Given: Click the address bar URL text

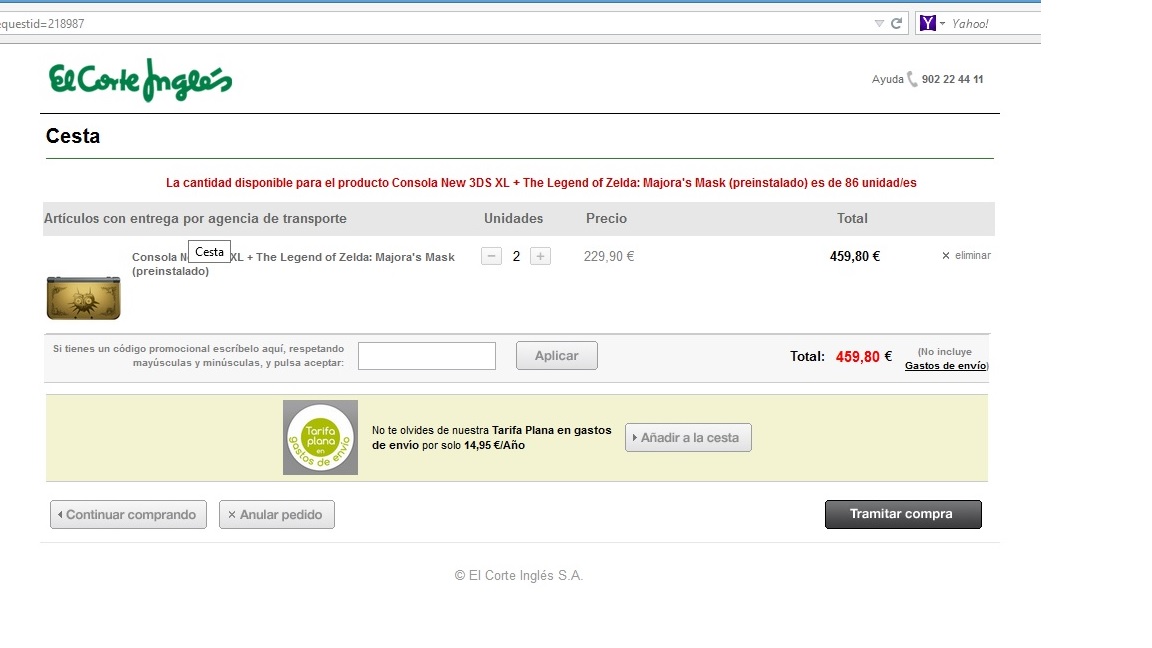Looking at the screenshot, I should [x=43, y=24].
